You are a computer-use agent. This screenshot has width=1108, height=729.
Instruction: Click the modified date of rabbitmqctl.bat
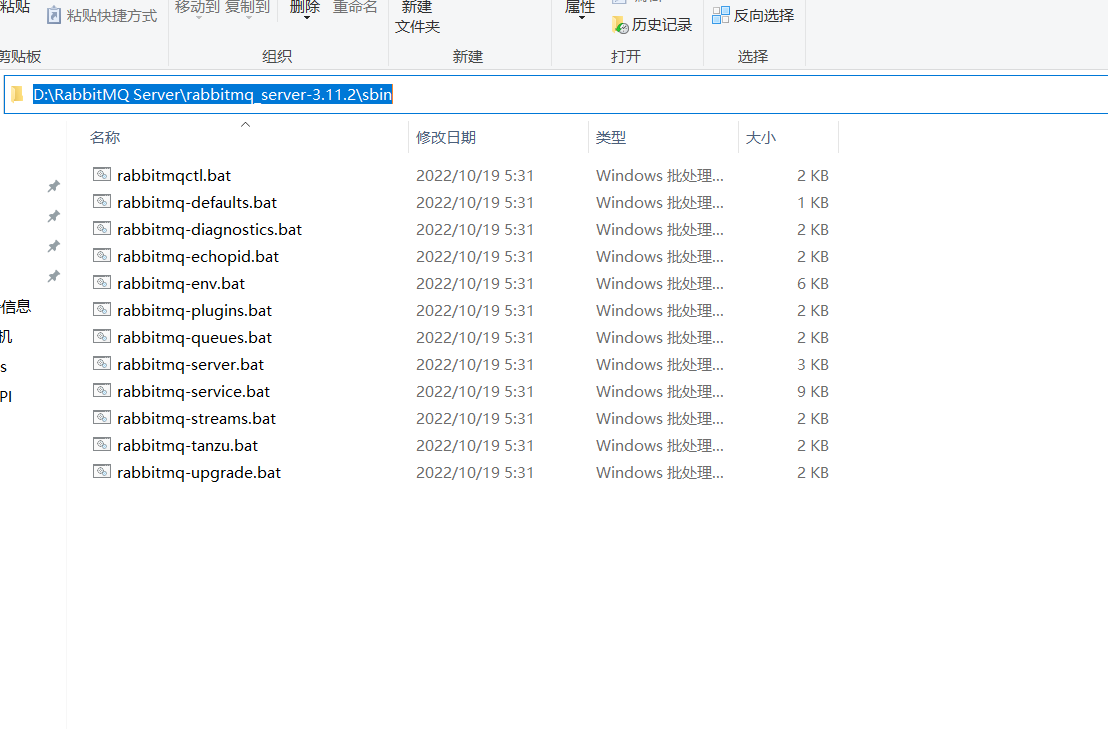click(x=475, y=175)
